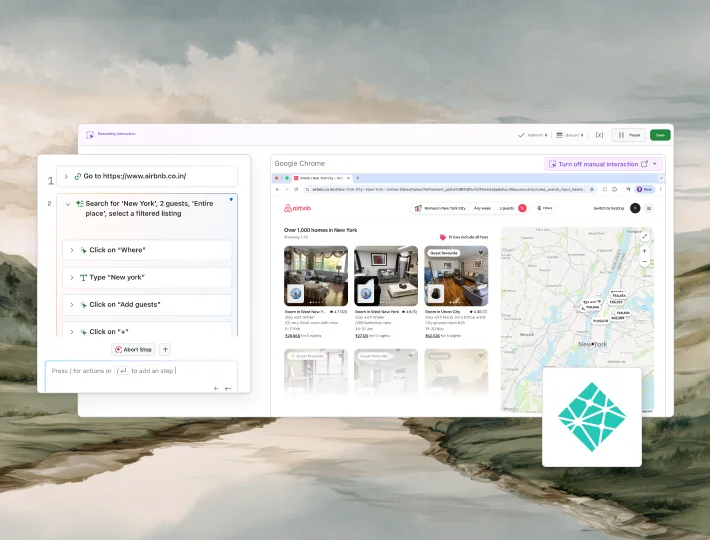Select the Airbnb New York City browser tab
710x540 pixels.
(x=320, y=178)
